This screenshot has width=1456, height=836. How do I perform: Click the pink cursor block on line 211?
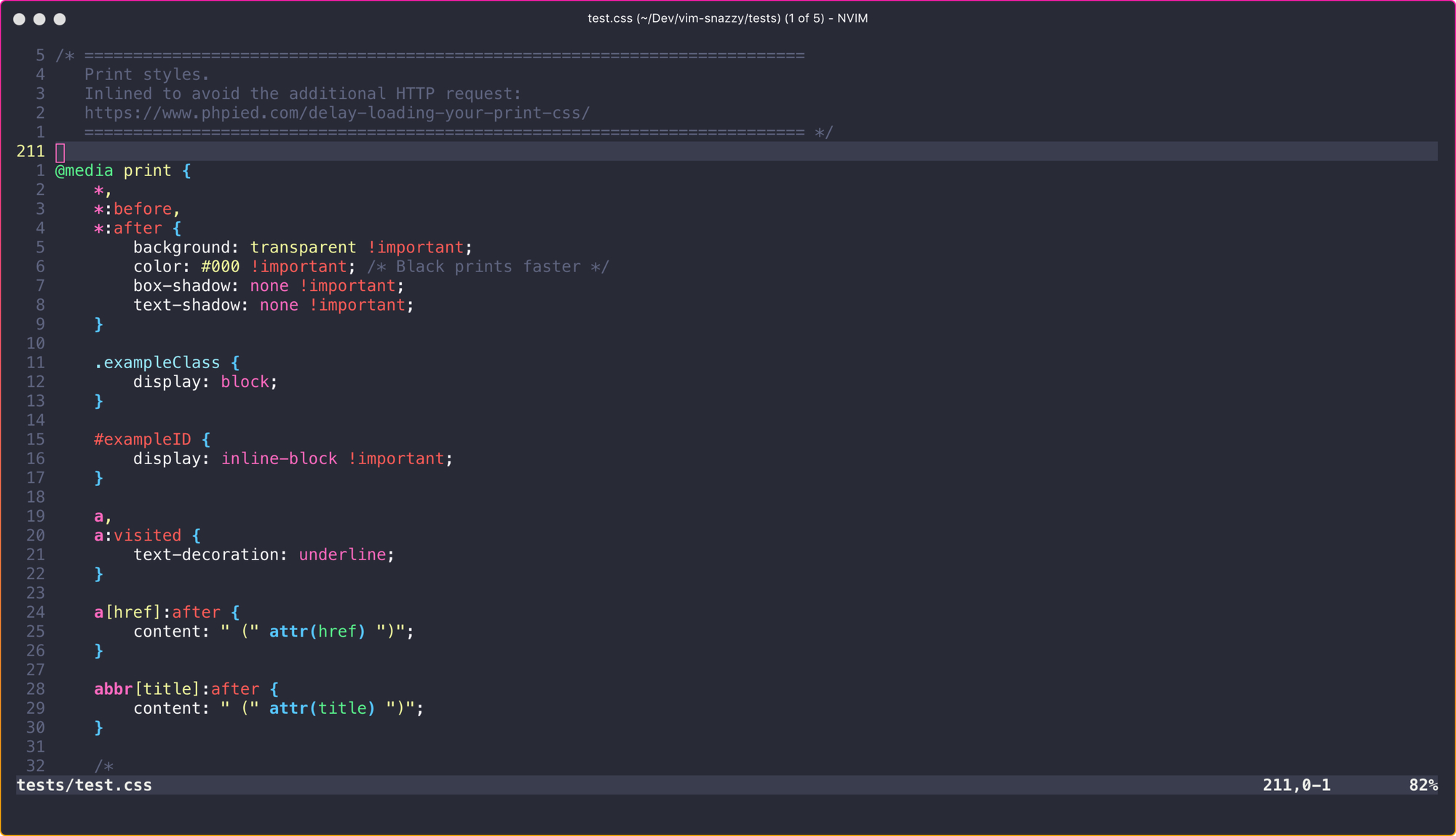[x=60, y=152]
